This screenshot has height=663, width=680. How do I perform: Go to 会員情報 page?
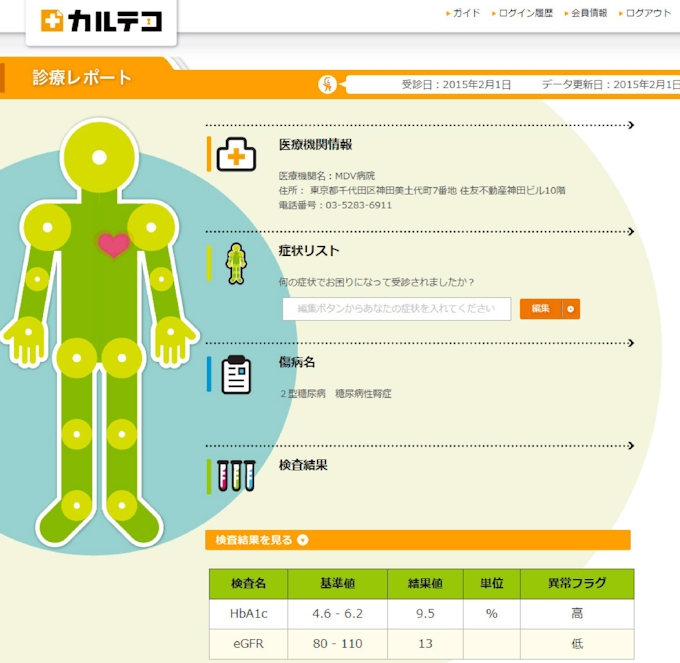coord(588,13)
